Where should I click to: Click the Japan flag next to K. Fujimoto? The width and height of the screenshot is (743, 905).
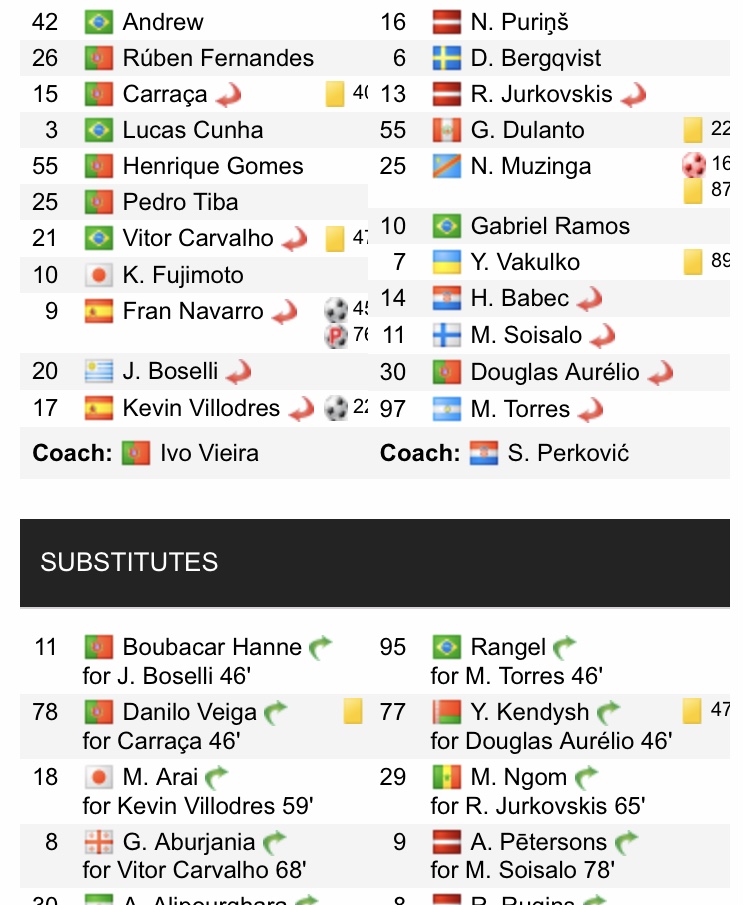[99, 275]
